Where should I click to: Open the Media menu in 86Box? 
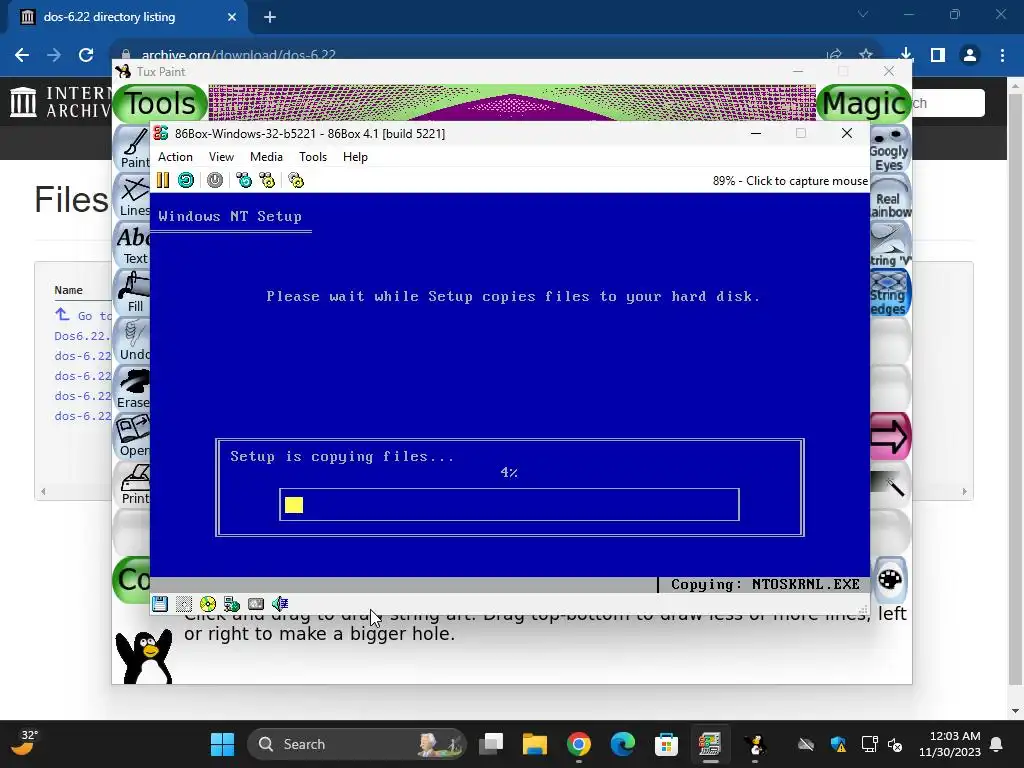[x=266, y=157]
